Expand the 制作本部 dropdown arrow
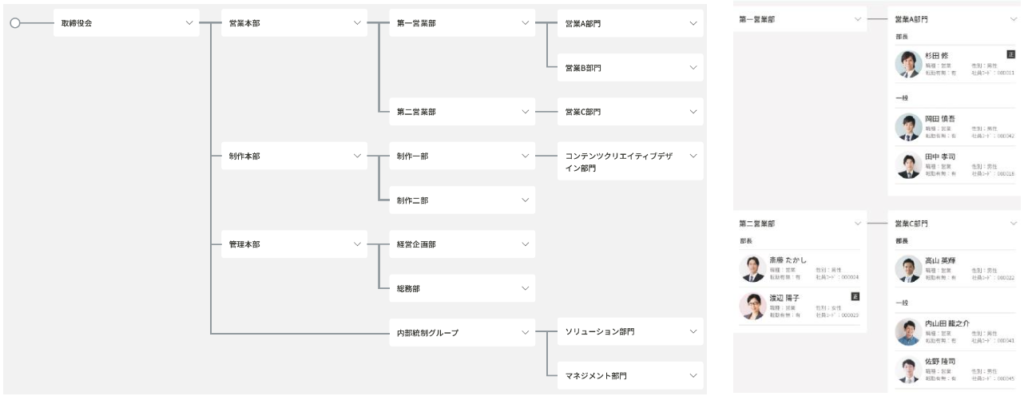The height and width of the screenshot is (400, 1024). pyautogui.click(x=357, y=156)
